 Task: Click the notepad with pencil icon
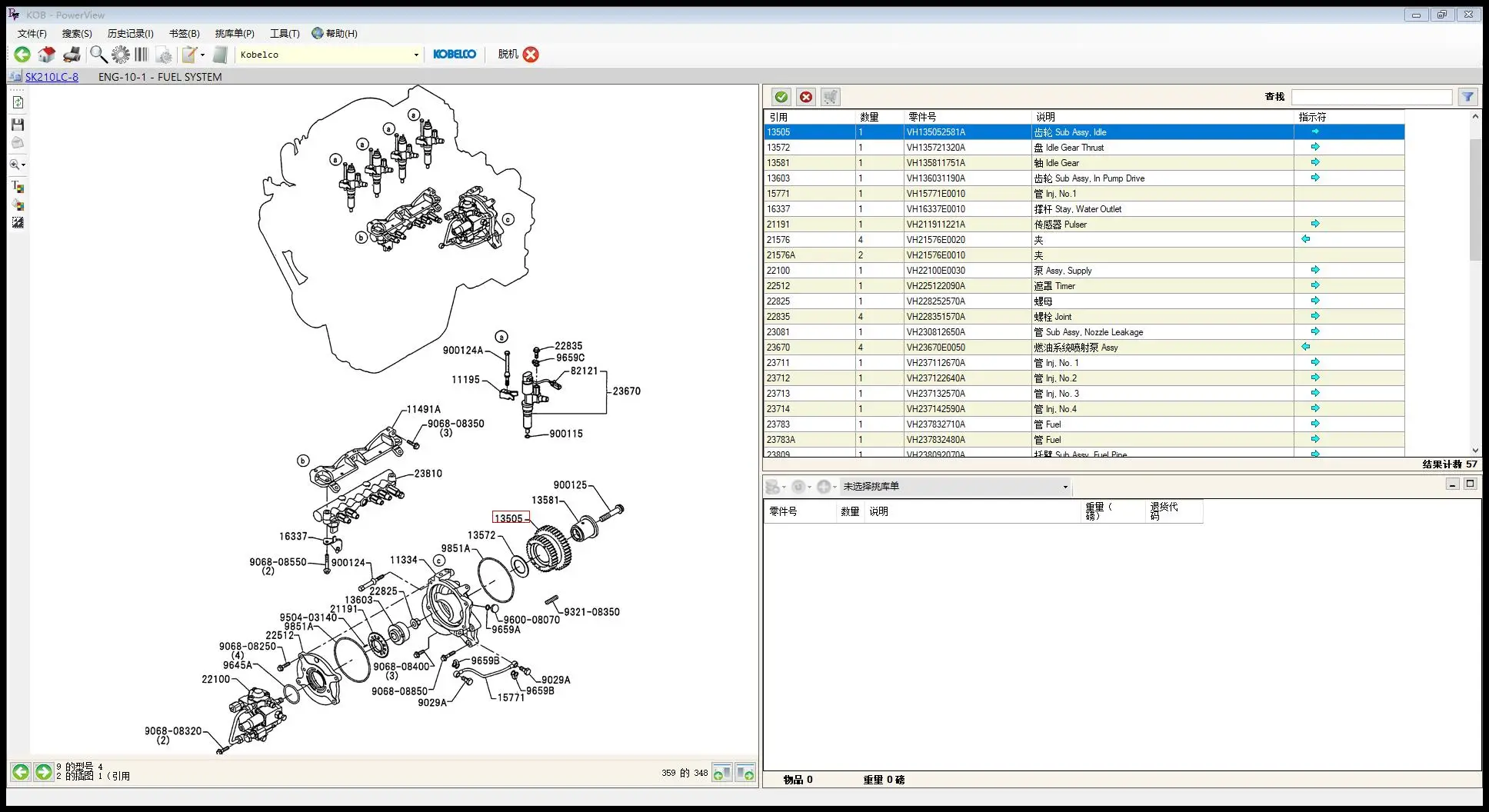coord(188,55)
